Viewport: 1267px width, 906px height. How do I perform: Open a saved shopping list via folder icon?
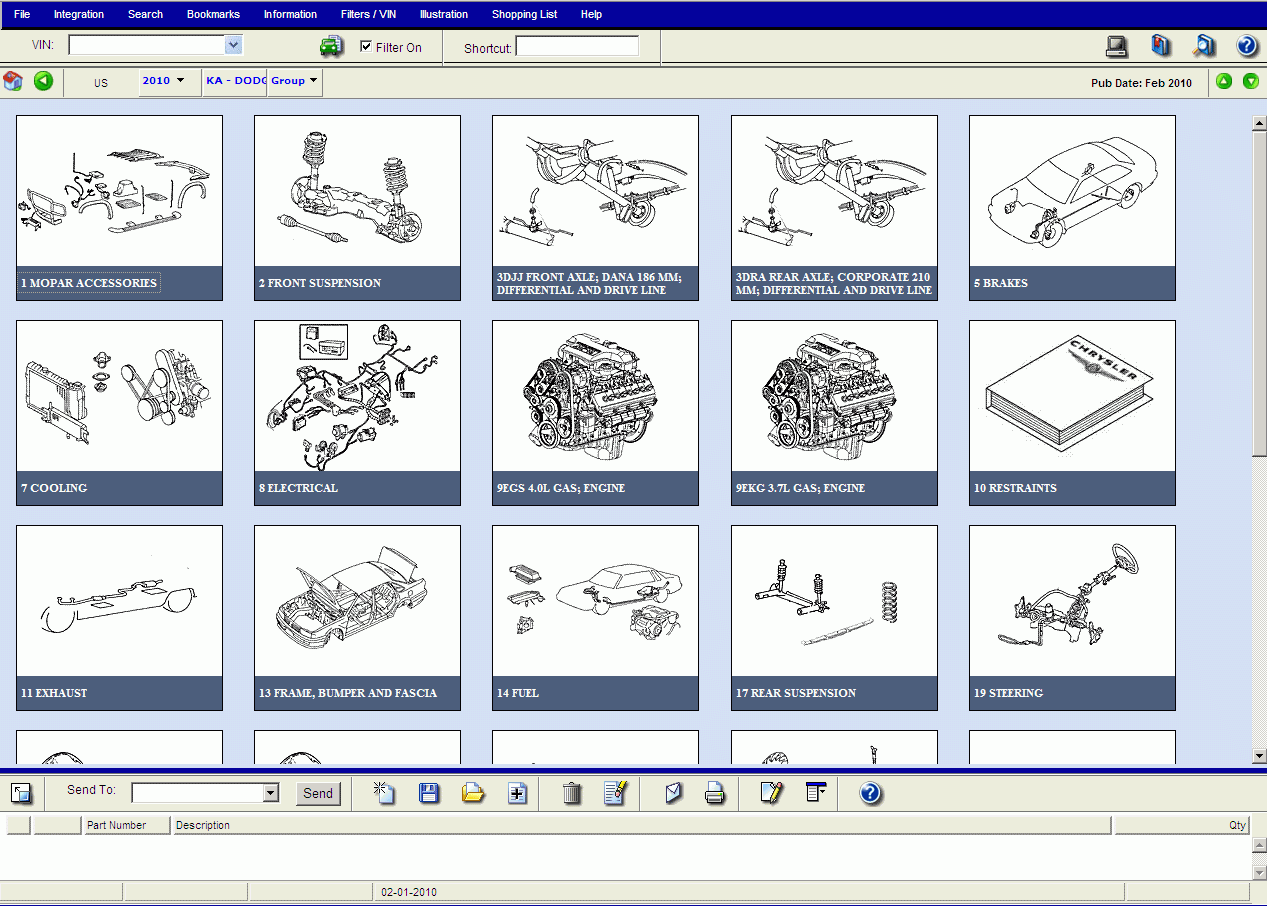pyautogui.click(x=472, y=793)
